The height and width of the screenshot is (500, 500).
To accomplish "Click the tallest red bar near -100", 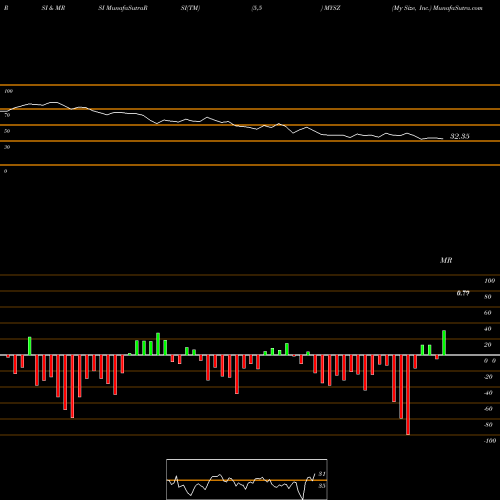I will coord(408,395).
